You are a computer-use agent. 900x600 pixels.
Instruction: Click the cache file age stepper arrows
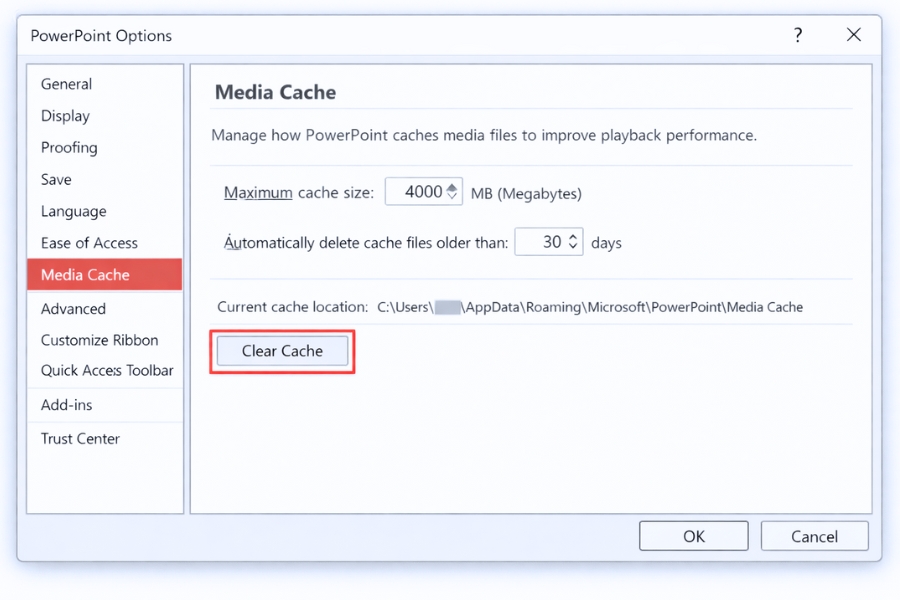[x=573, y=243]
